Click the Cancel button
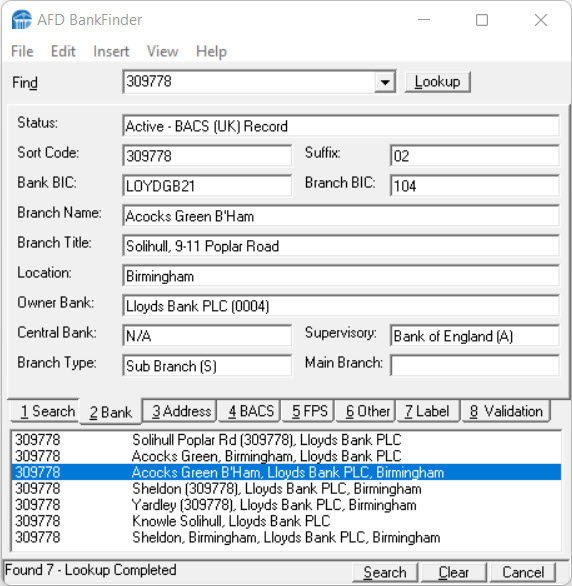The image size is (572, 586). click(x=523, y=573)
